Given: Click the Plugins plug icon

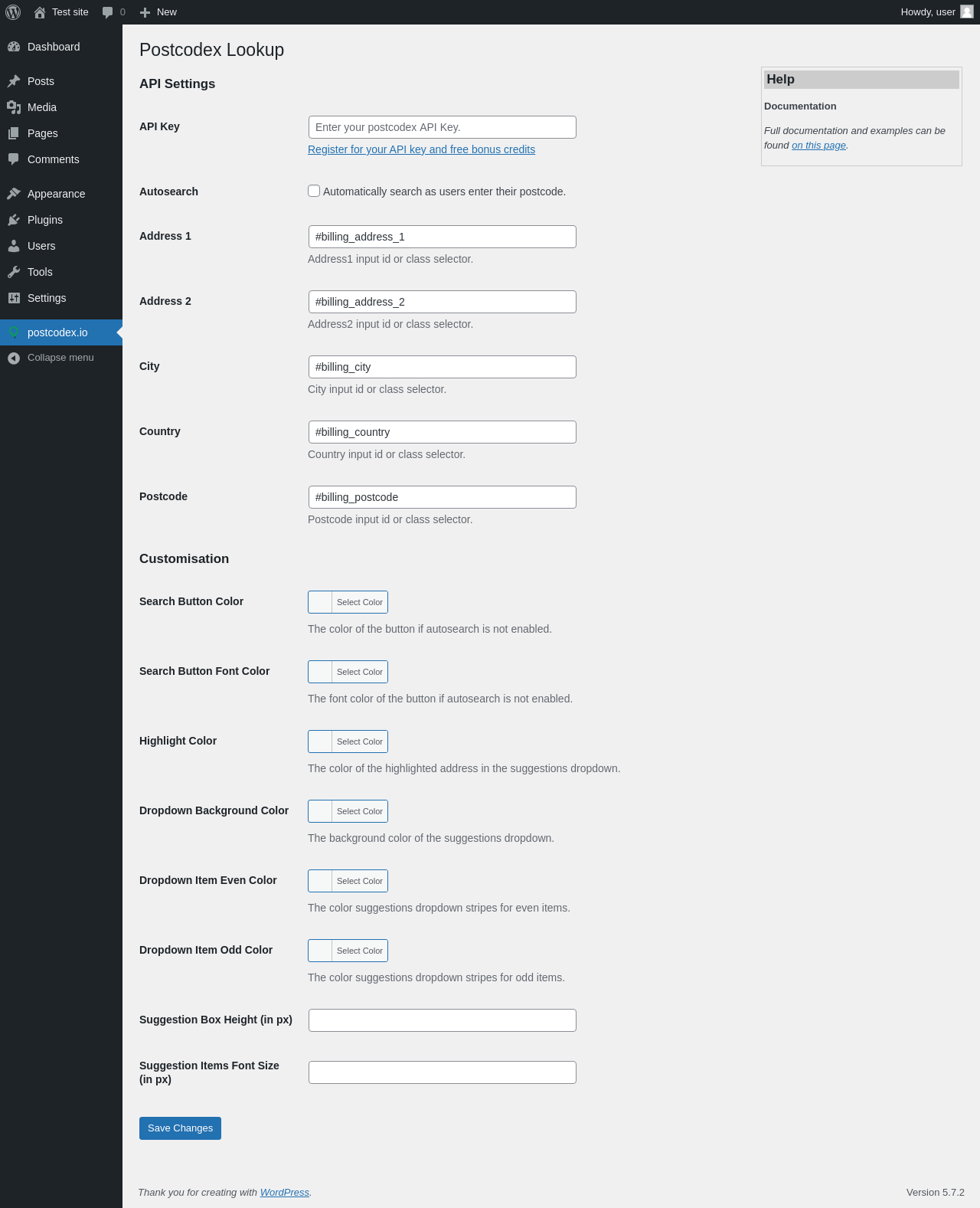Looking at the screenshot, I should tap(14, 220).
